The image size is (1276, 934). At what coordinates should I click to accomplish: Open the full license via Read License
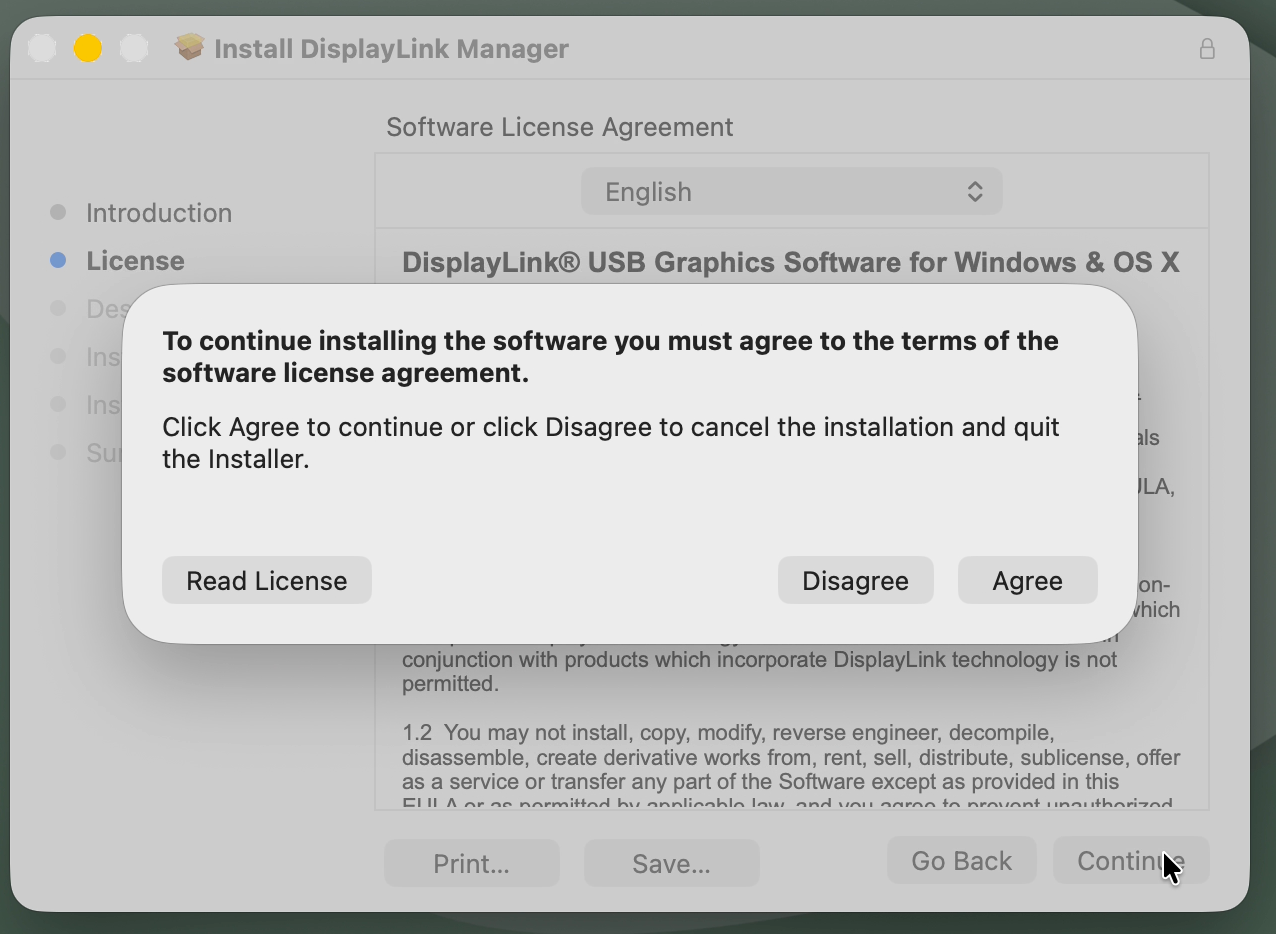point(266,580)
